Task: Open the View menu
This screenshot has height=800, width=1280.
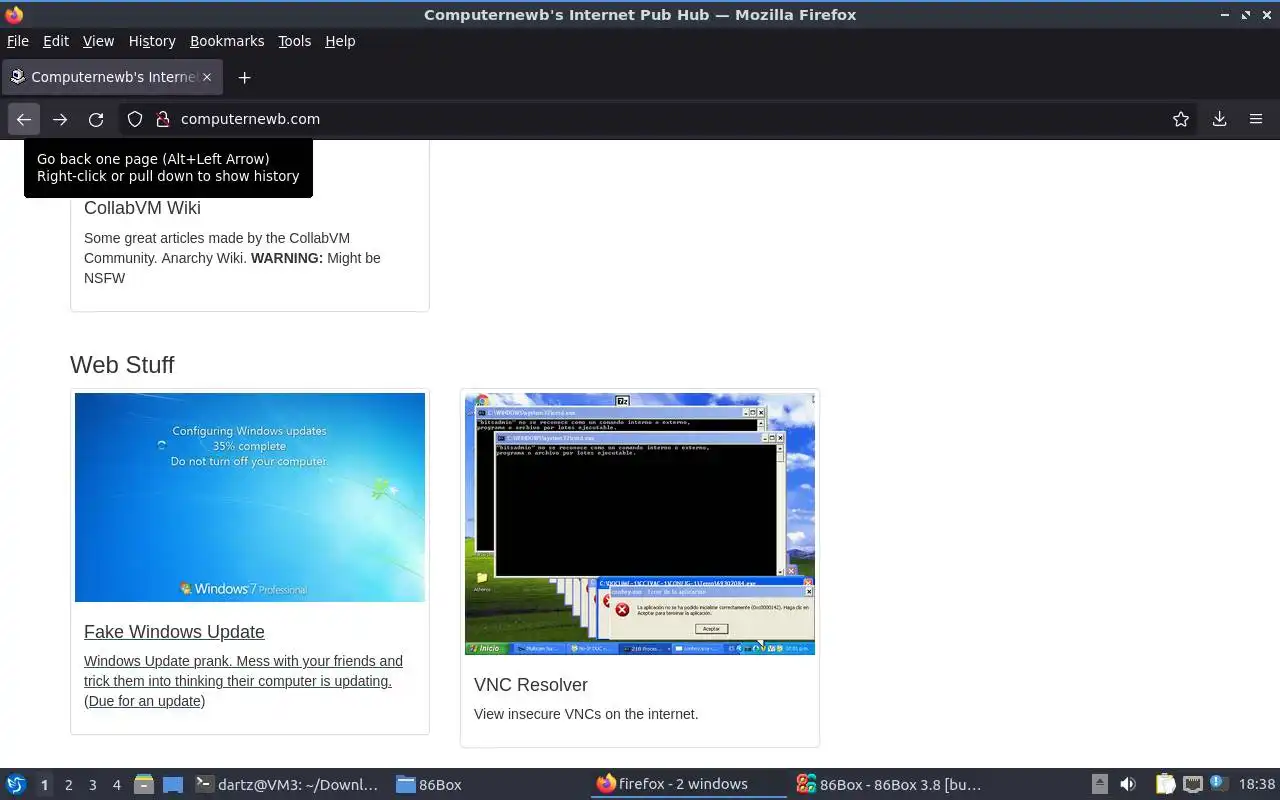Action: pos(98,41)
